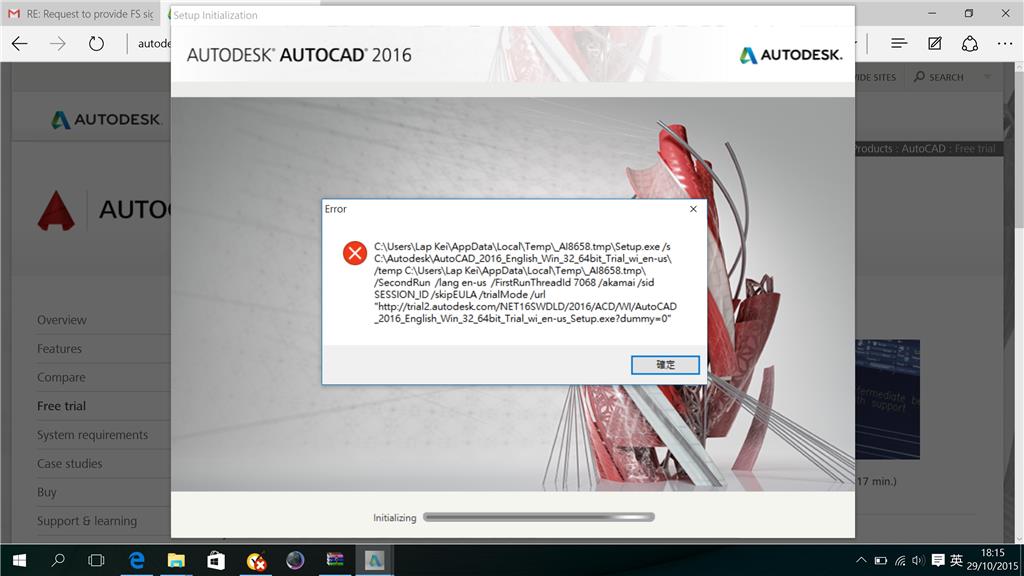This screenshot has width=1024, height=576.
Task: Expand the dropdown arrow beside SEARCH
Action: click(x=987, y=77)
